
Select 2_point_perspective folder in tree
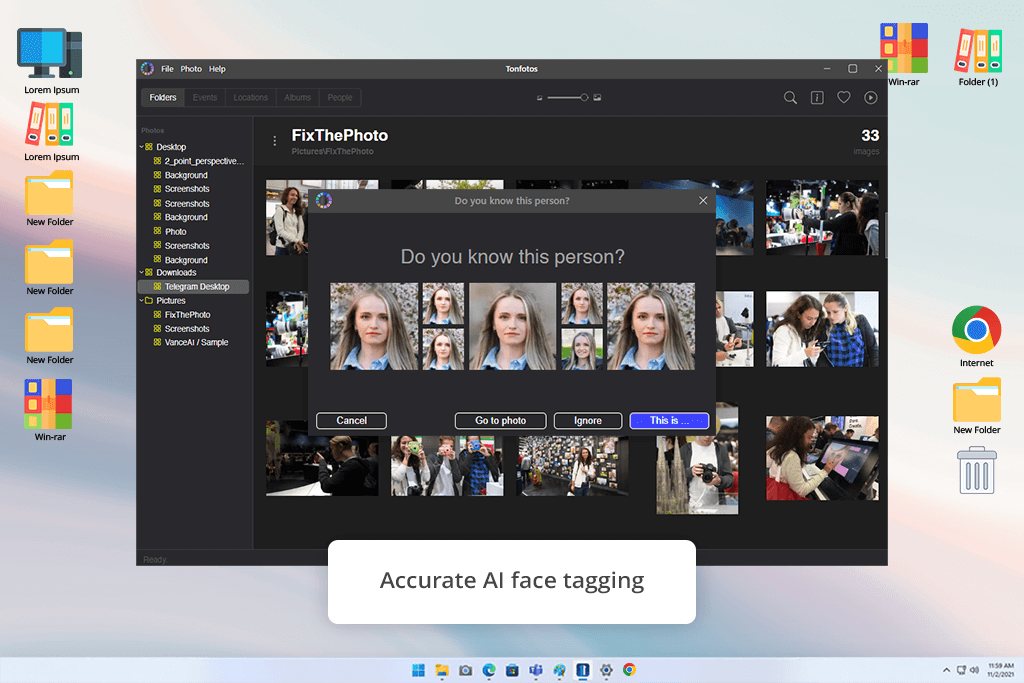199,161
